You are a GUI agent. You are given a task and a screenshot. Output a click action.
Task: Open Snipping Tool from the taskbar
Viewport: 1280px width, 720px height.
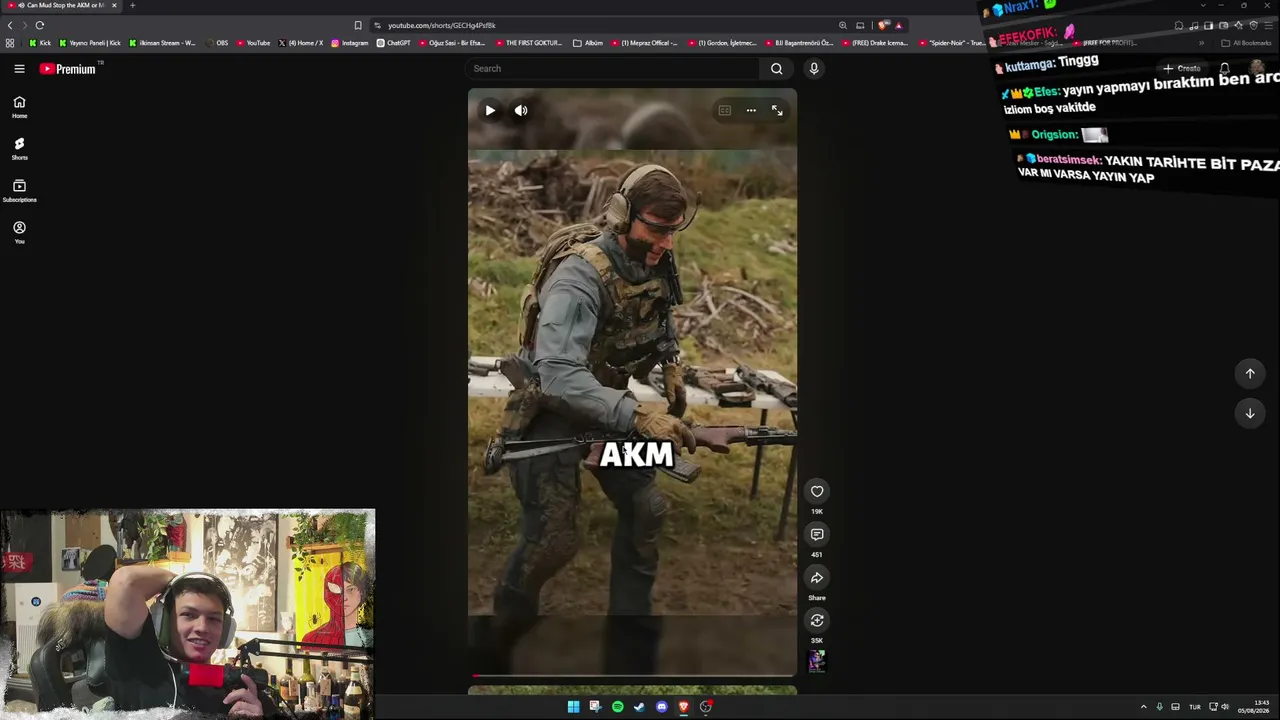tap(595, 707)
